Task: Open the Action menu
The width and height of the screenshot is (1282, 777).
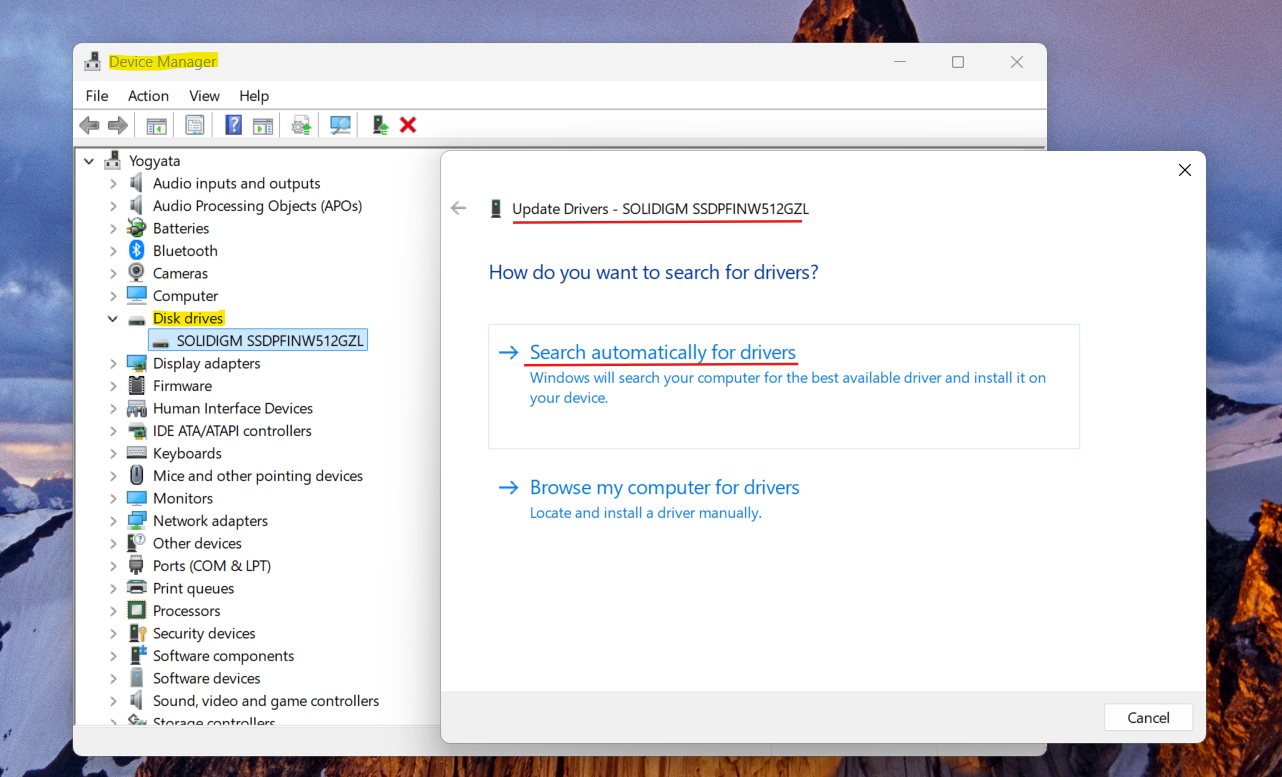Action: coord(148,95)
